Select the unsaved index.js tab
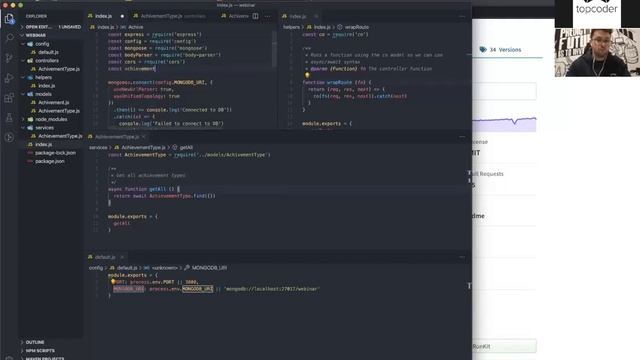This screenshot has width=640, height=360. [103, 16]
